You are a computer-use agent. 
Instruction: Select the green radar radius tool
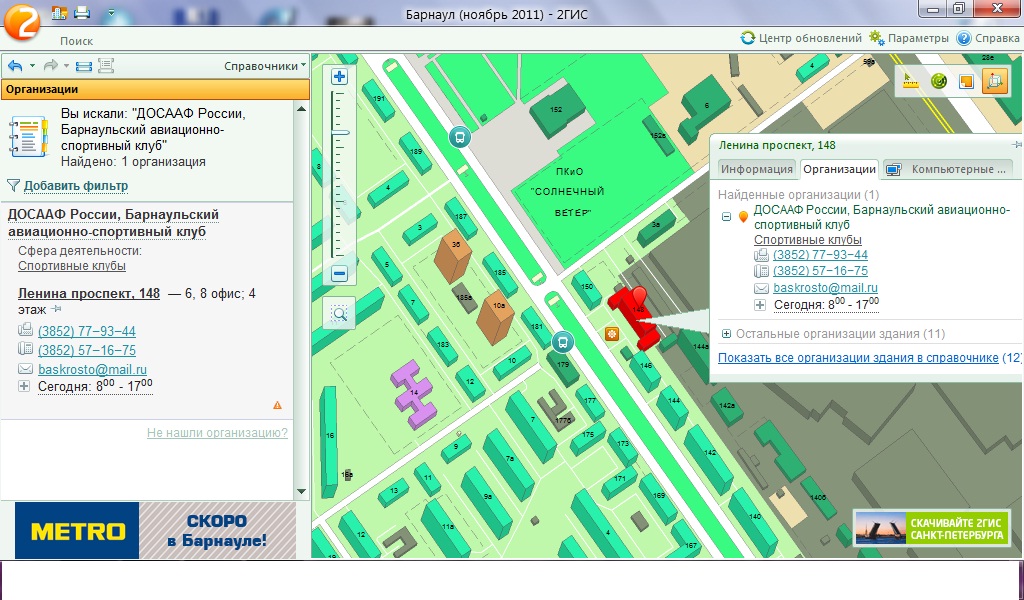[939, 81]
